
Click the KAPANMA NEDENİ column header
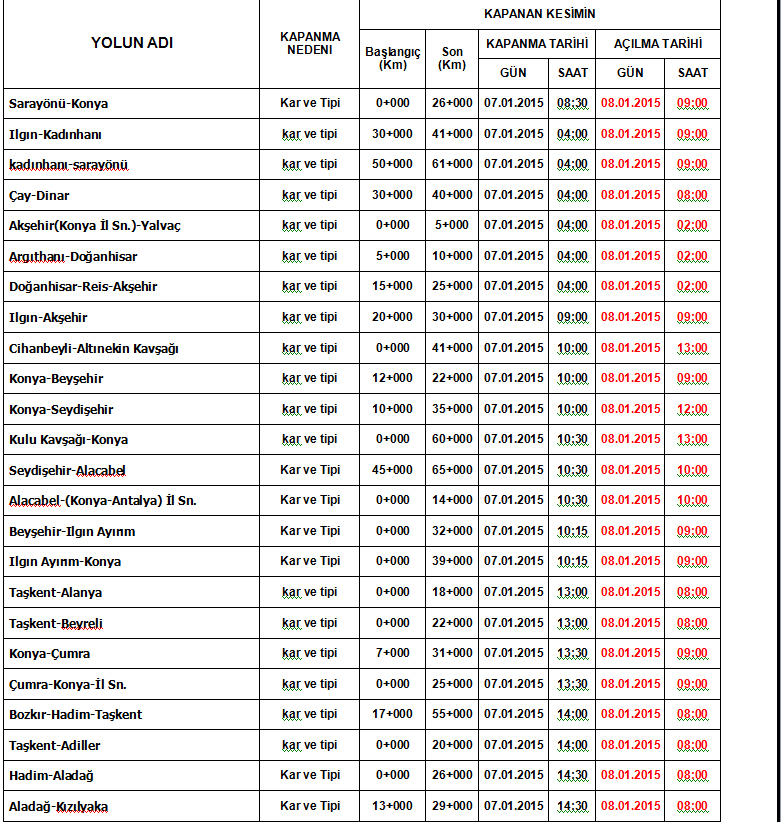click(x=309, y=43)
